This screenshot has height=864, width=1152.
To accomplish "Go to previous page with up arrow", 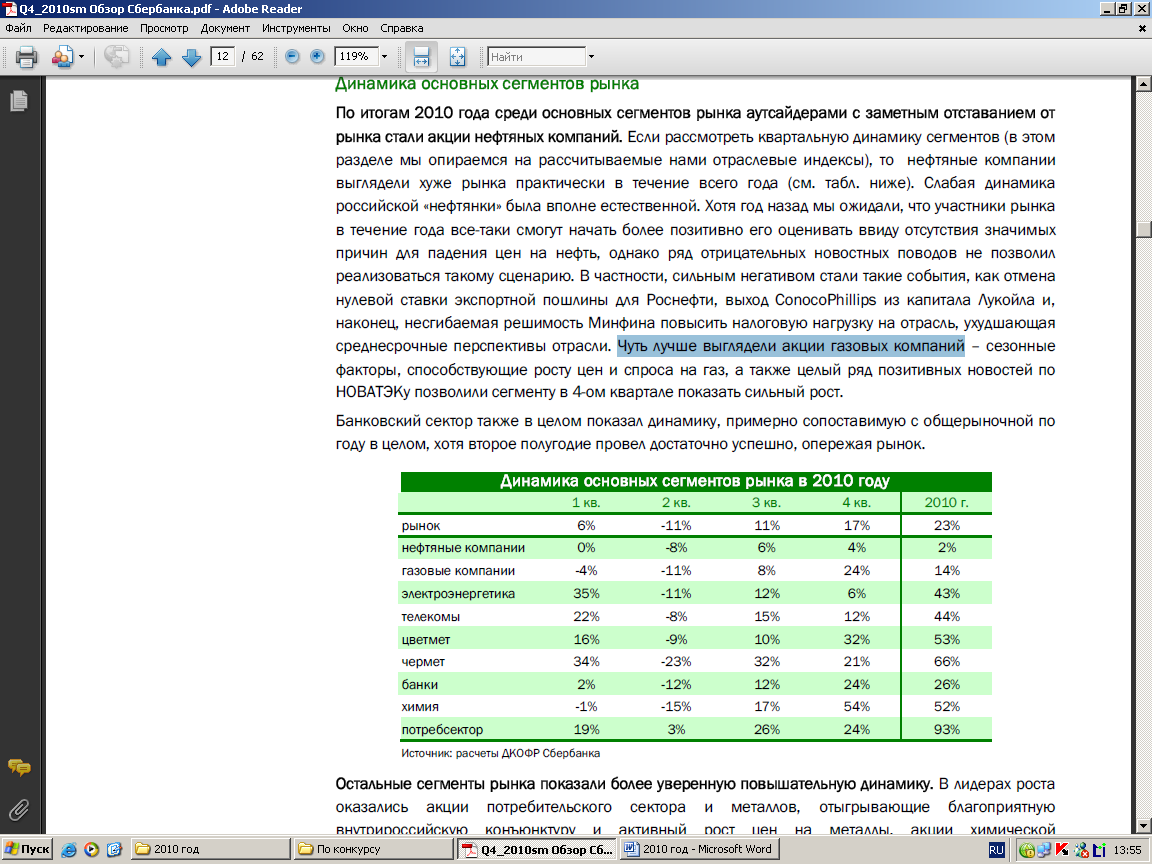I will (x=162, y=57).
